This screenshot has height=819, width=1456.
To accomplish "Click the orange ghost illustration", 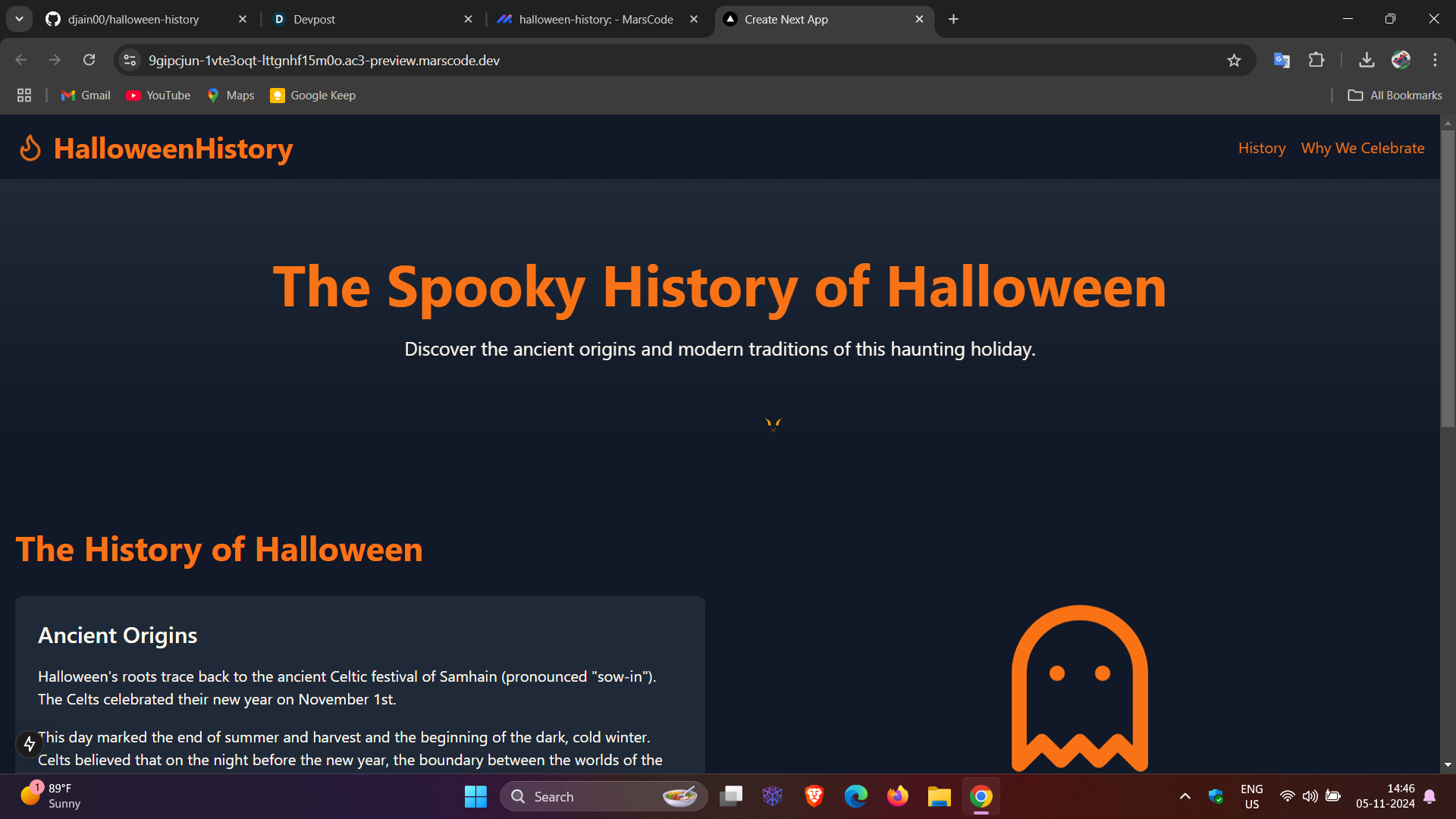I will (1079, 689).
